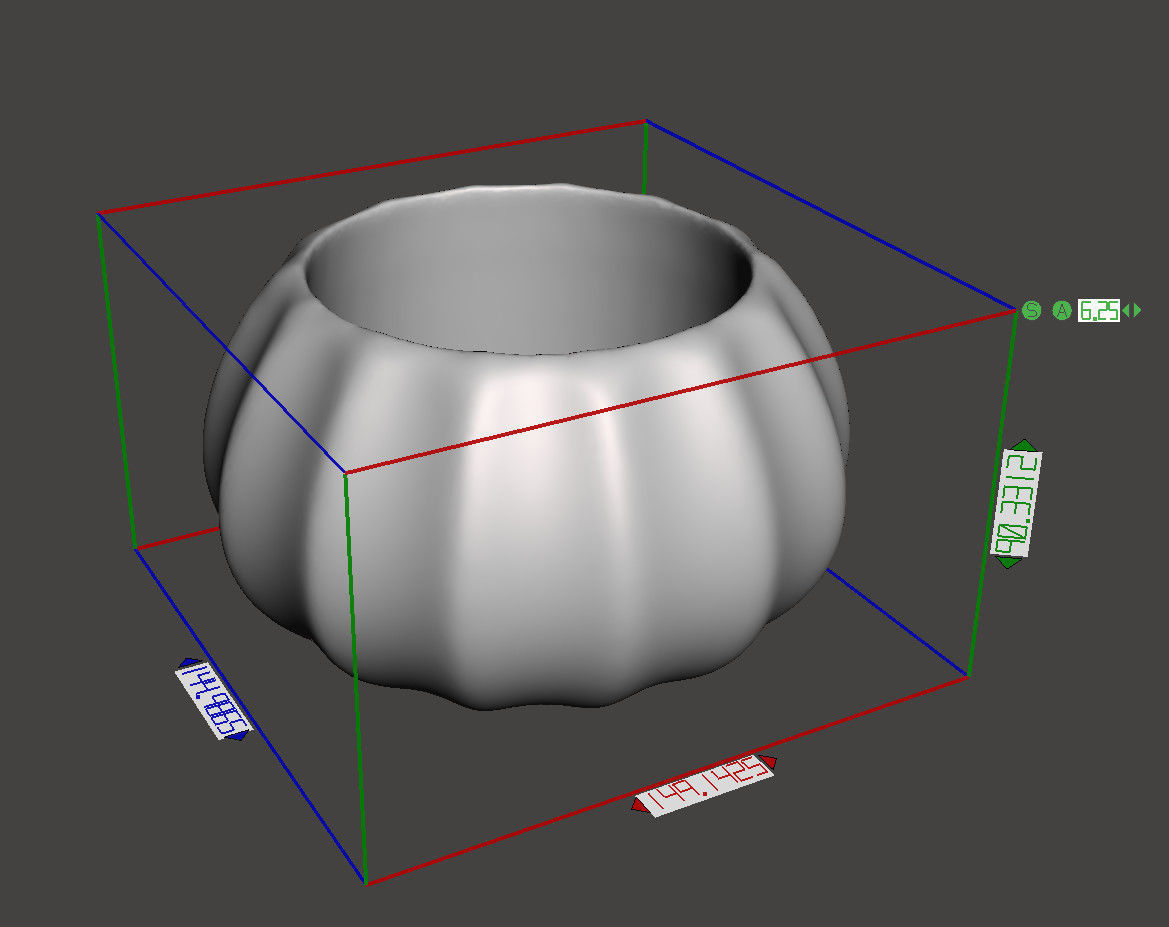The width and height of the screenshot is (1169, 927).
Task: Select the 6.25 value field
Action: (1098, 310)
